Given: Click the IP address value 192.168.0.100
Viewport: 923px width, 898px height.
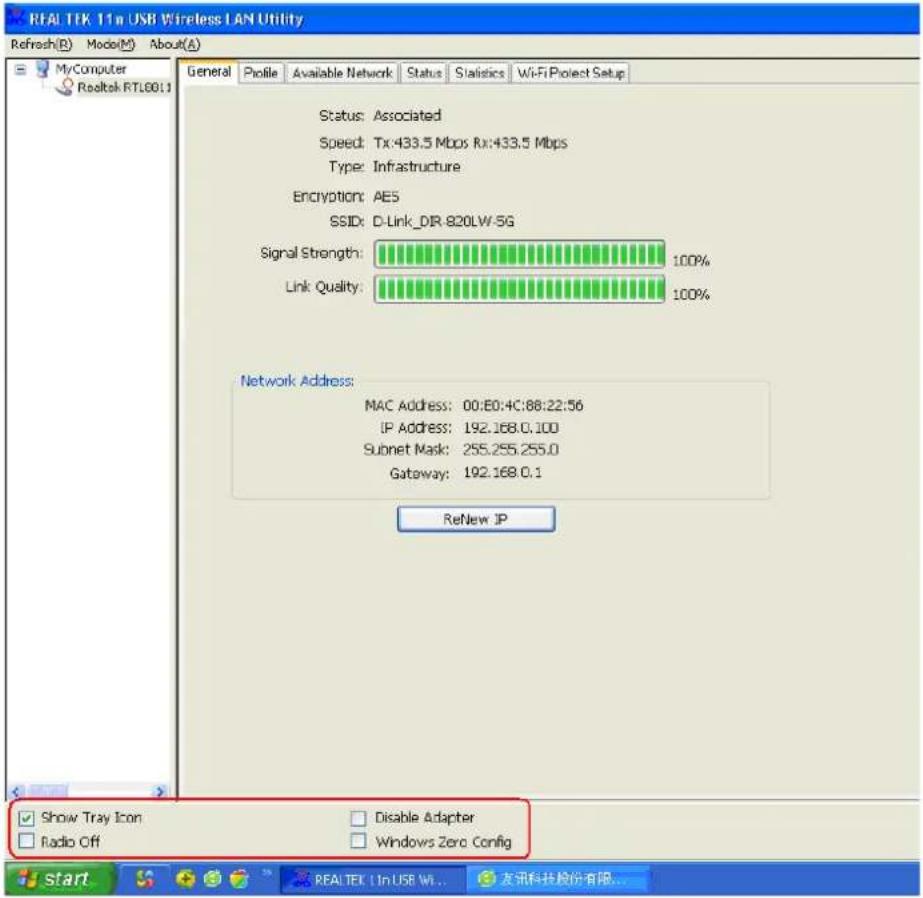Looking at the screenshot, I should point(511,428).
